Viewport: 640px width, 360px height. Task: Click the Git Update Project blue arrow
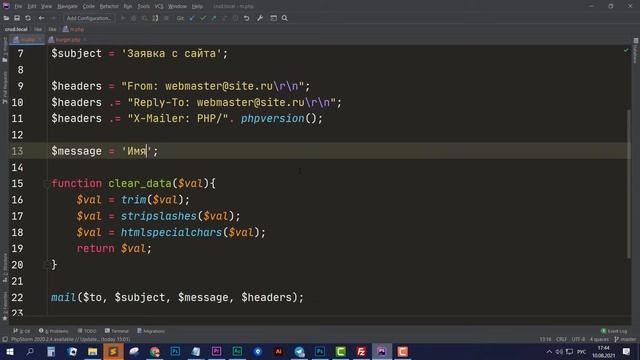[192, 18]
